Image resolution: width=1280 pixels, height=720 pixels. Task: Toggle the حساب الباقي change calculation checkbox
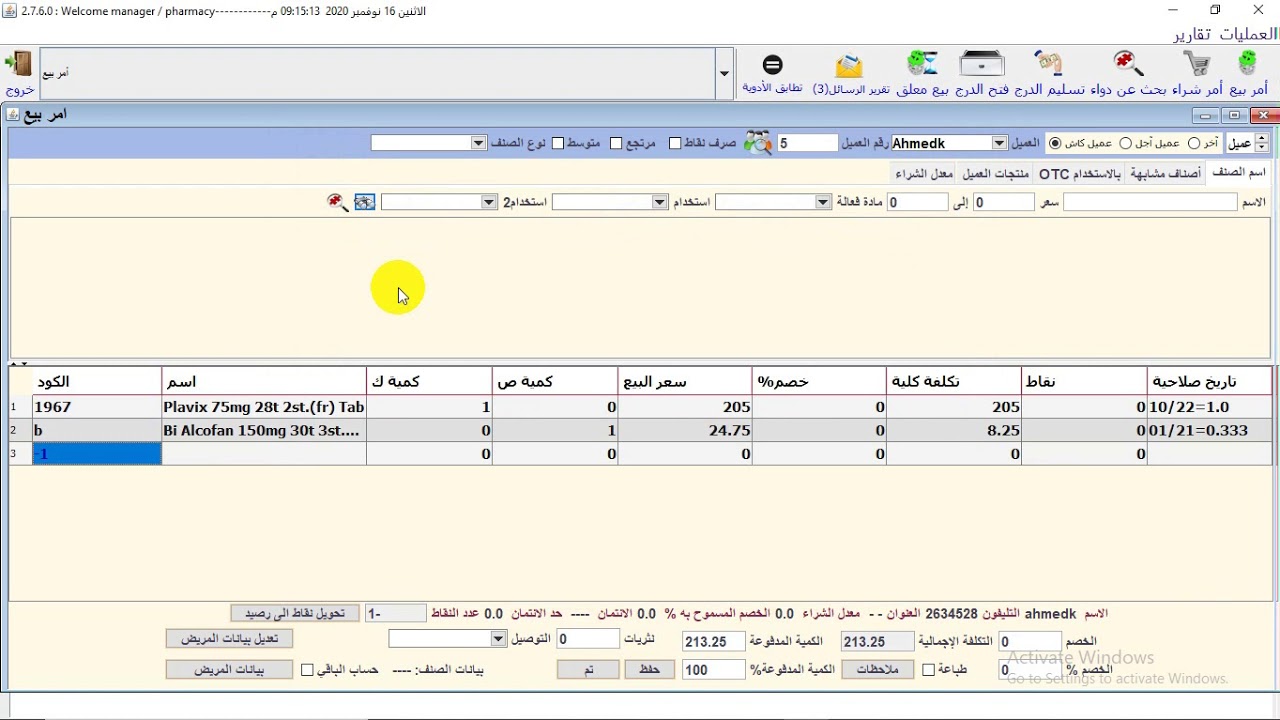pos(307,670)
